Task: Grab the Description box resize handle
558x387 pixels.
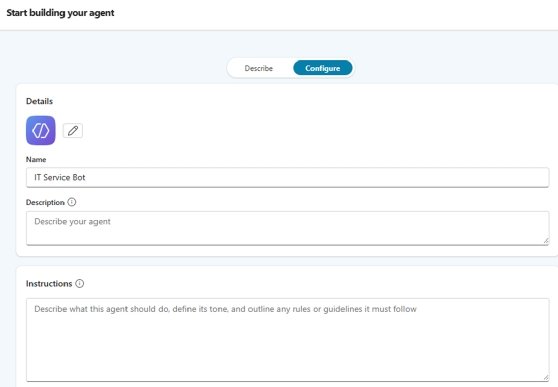Action: (546, 241)
